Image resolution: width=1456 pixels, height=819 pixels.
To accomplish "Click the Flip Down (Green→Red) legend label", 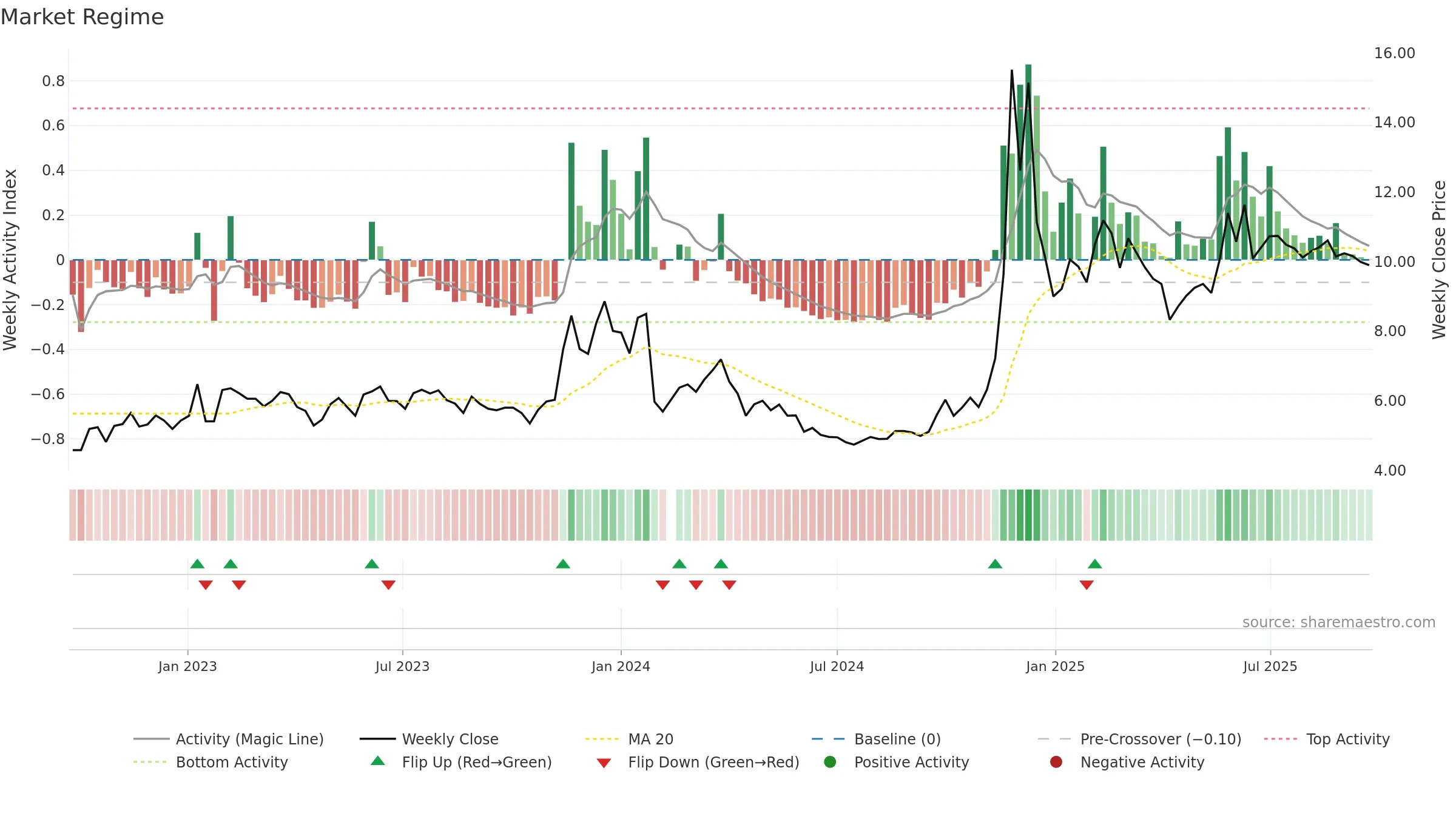I will tap(713, 762).
